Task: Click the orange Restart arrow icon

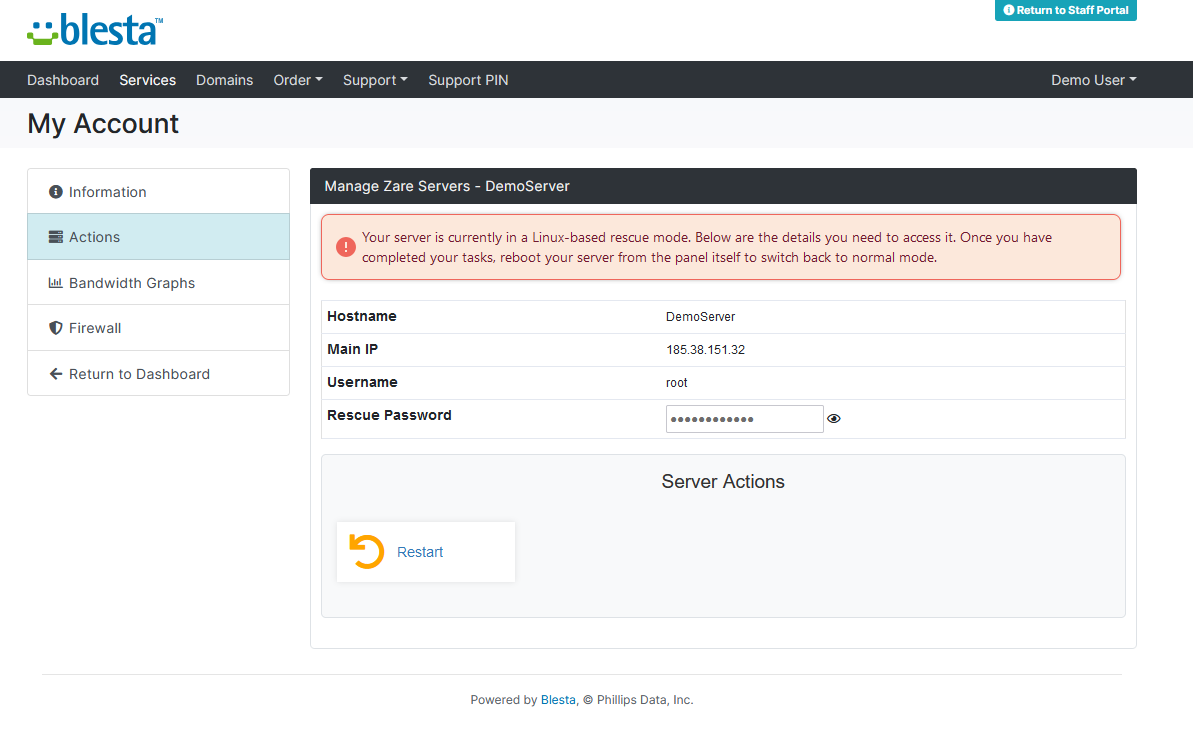Action: click(367, 552)
